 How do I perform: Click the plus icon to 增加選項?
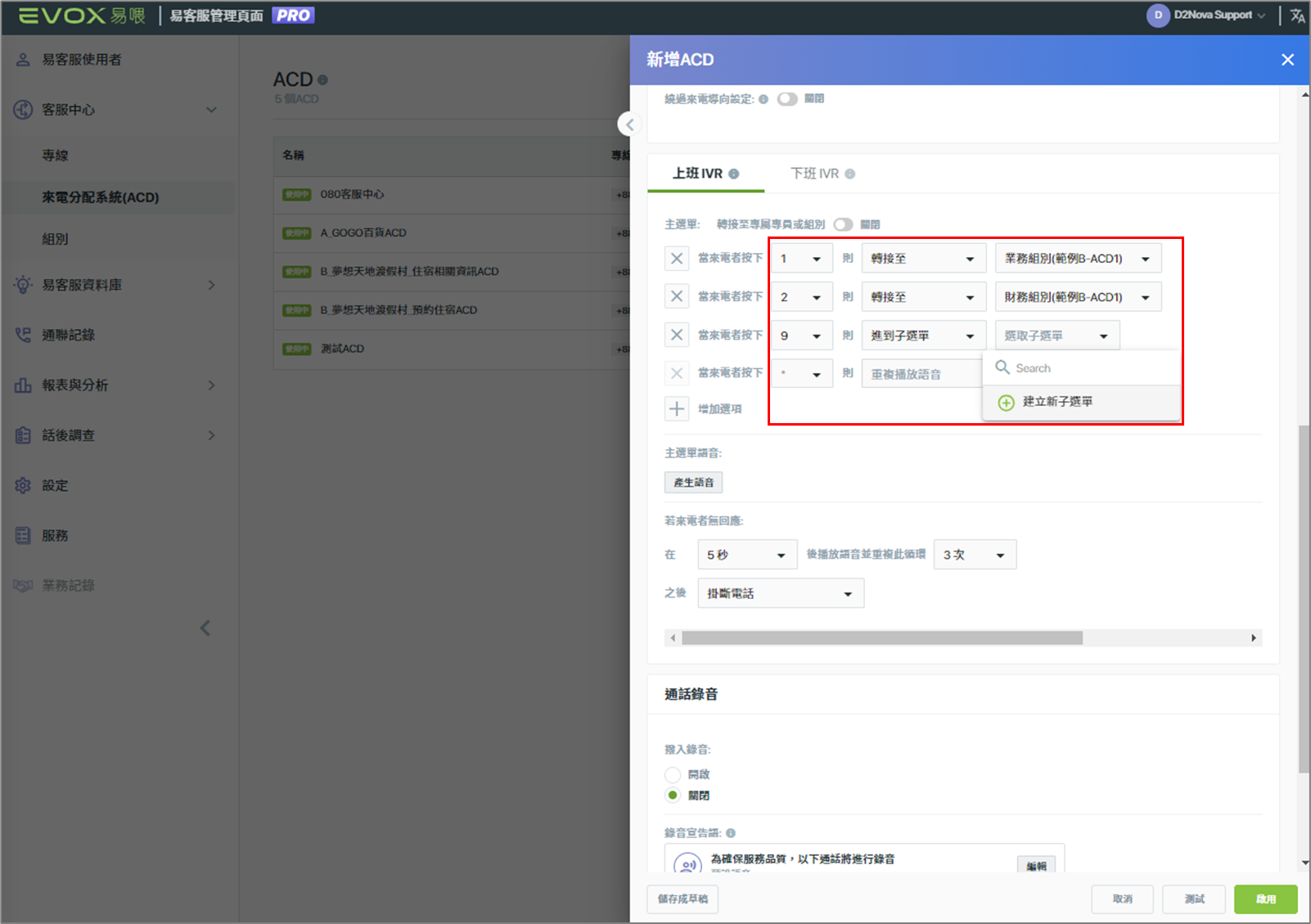677,408
